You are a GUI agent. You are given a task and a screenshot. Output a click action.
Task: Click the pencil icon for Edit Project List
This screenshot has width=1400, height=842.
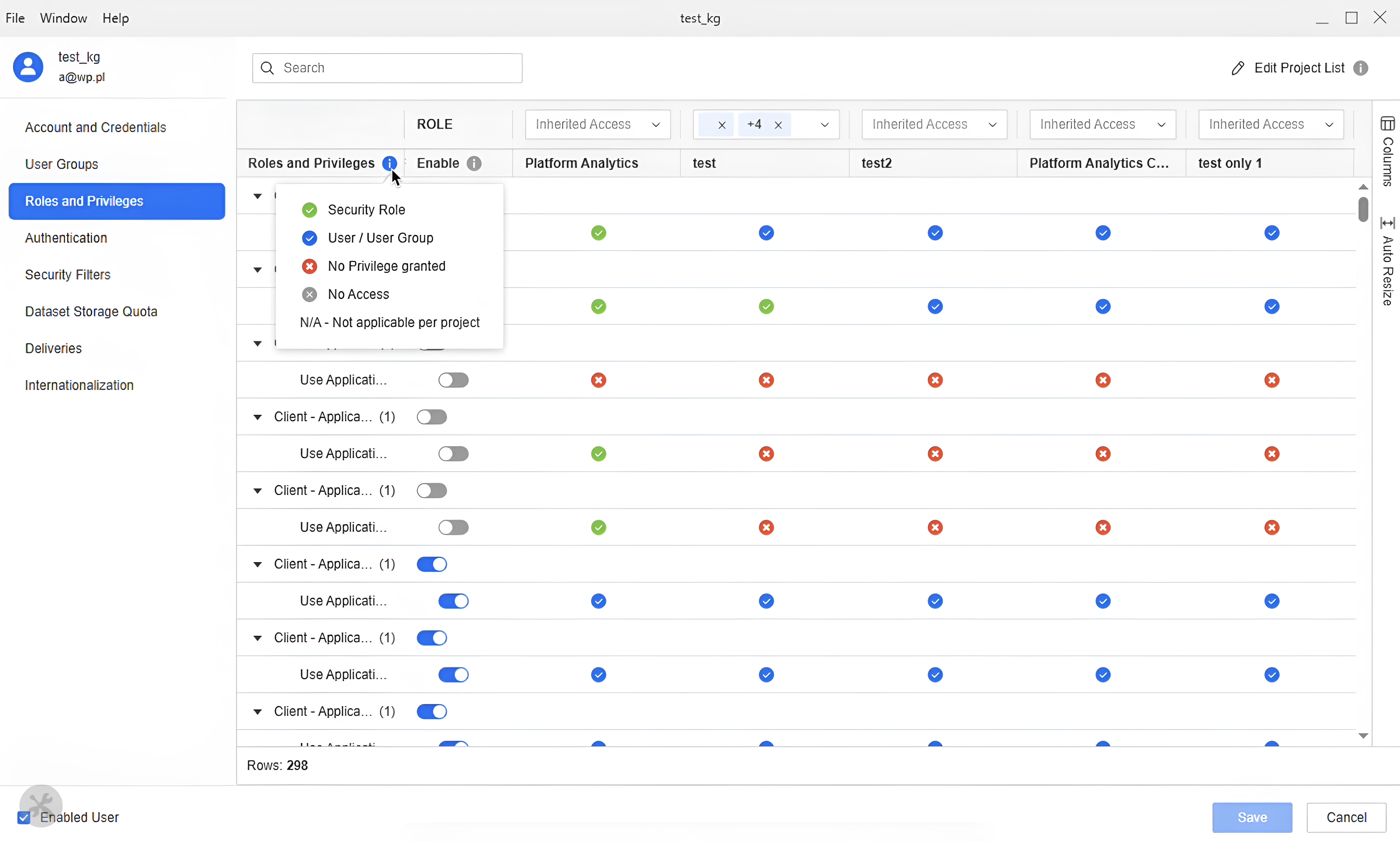pyautogui.click(x=1238, y=68)
